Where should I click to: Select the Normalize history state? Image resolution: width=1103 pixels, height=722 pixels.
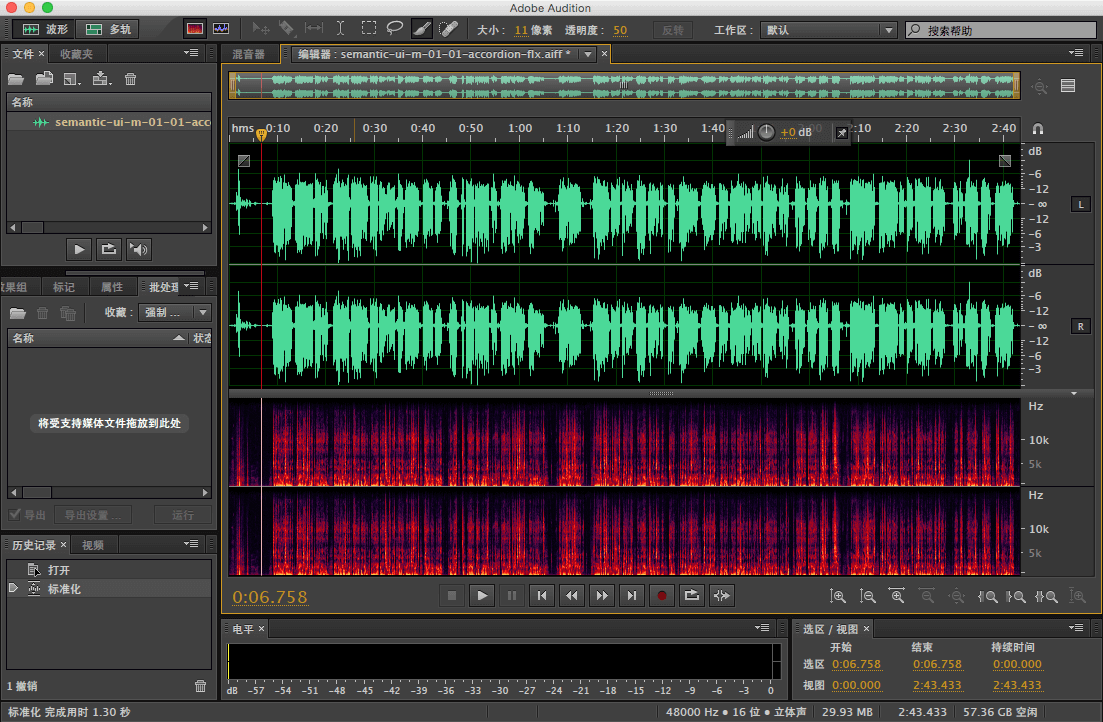coord(109,589)
